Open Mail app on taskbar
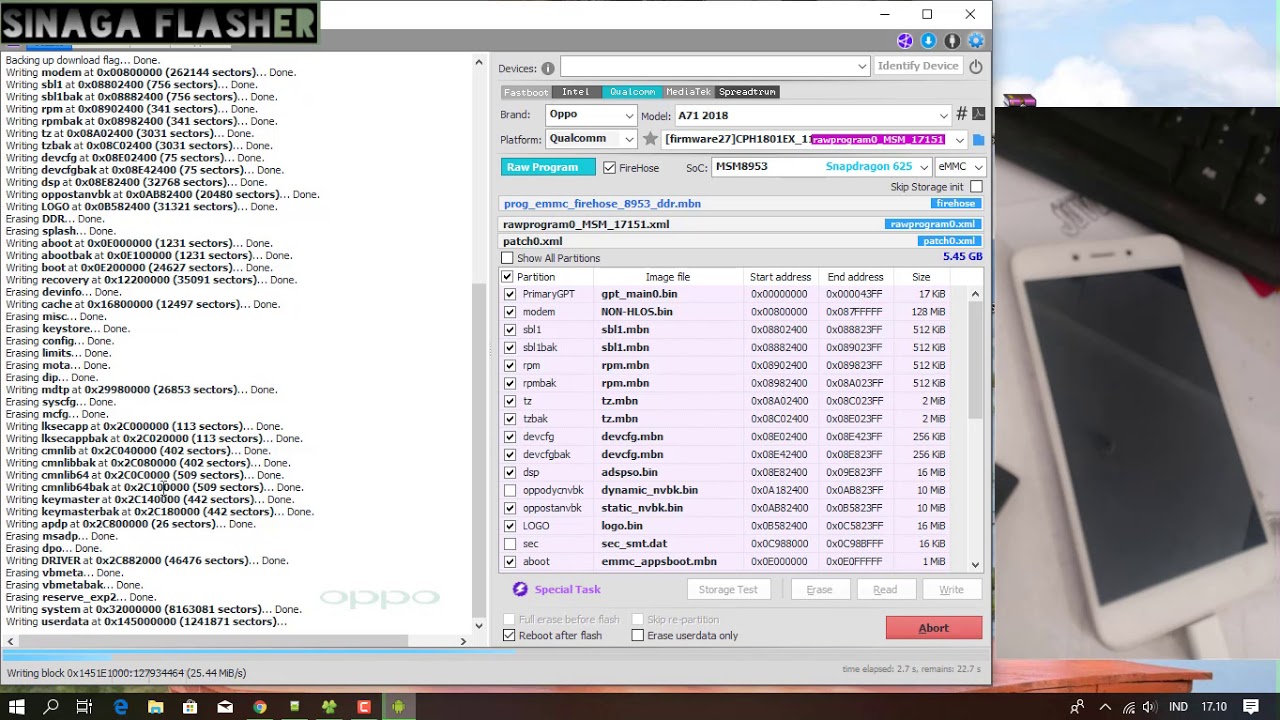Image resolution: width=1280 pixels, height=720 pixels. (225, 707)
